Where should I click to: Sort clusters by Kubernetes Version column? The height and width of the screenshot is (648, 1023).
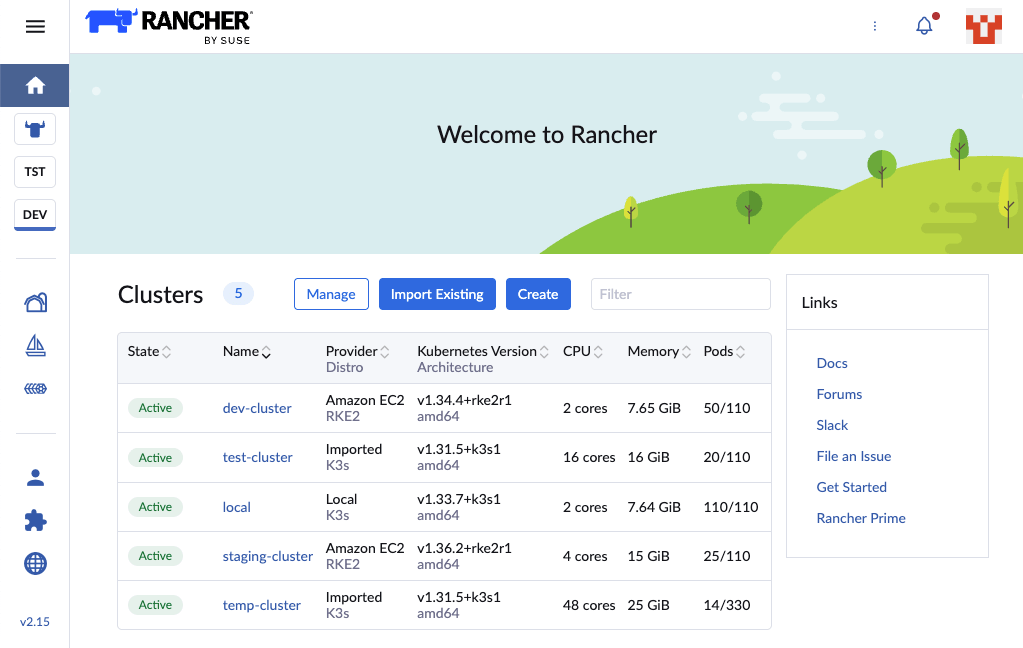(483, 352)
